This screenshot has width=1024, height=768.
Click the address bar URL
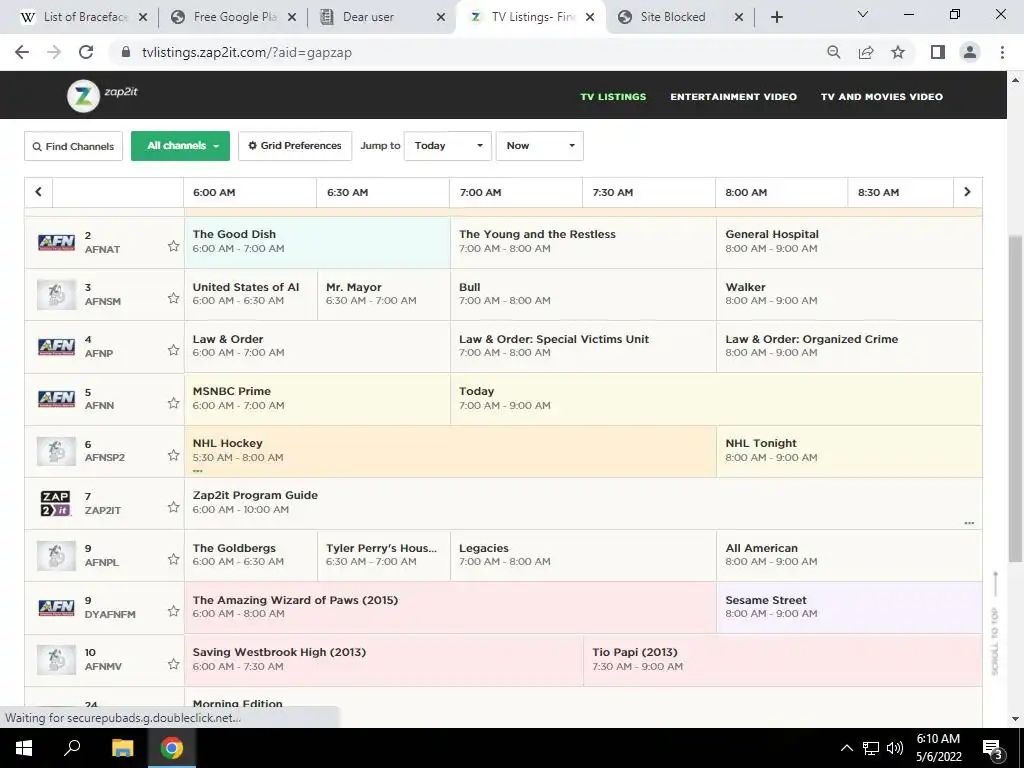coord(247,52)
